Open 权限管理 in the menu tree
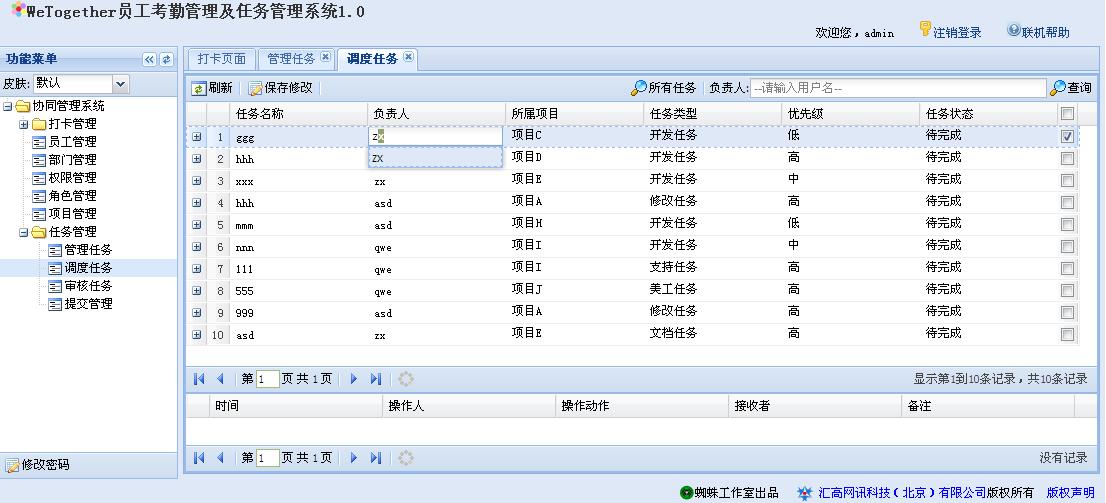This screenshot has width=1106, height=503. (x=73, y=178)
